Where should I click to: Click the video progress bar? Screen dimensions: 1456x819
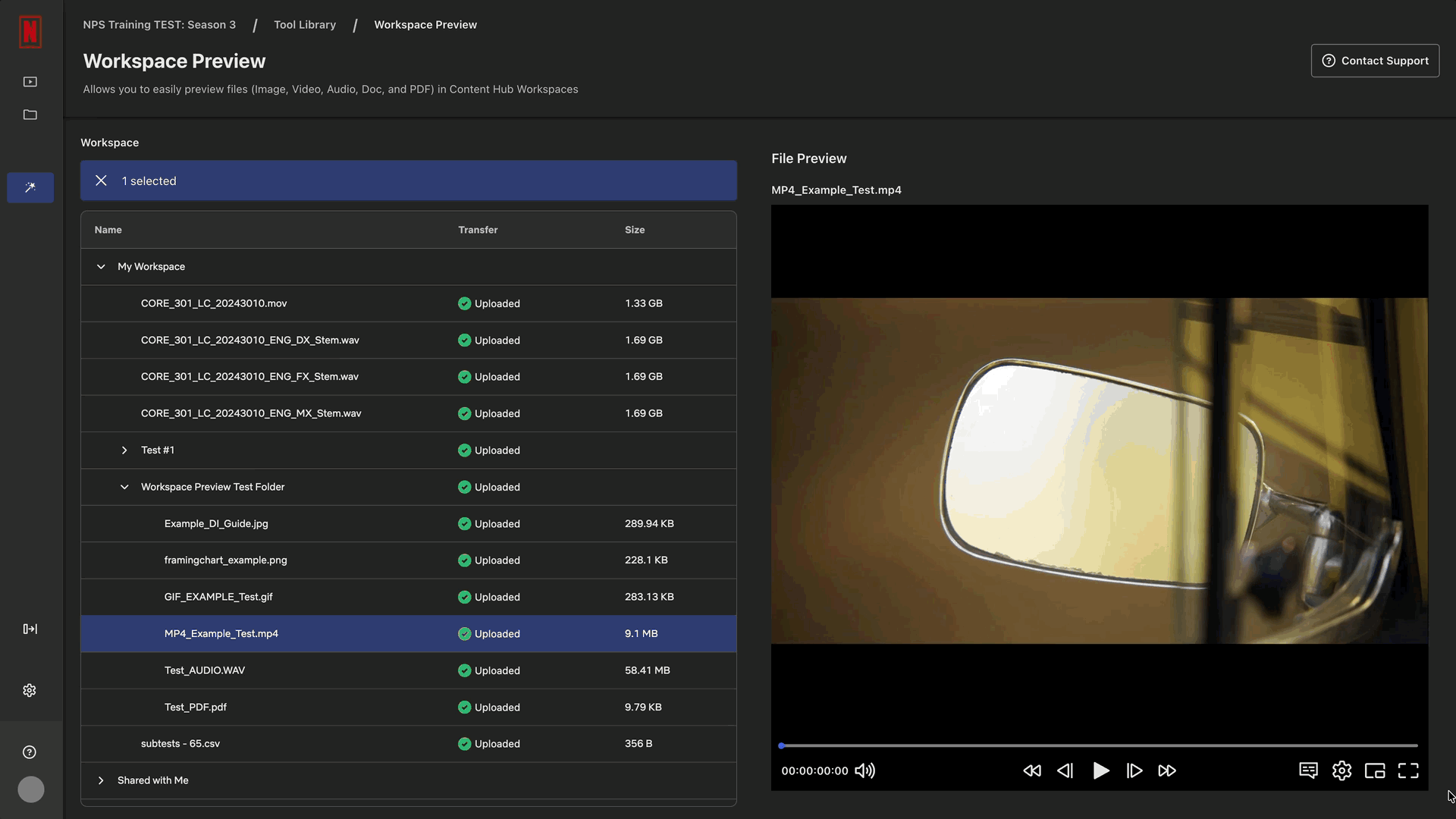[x=1100, y=745]
